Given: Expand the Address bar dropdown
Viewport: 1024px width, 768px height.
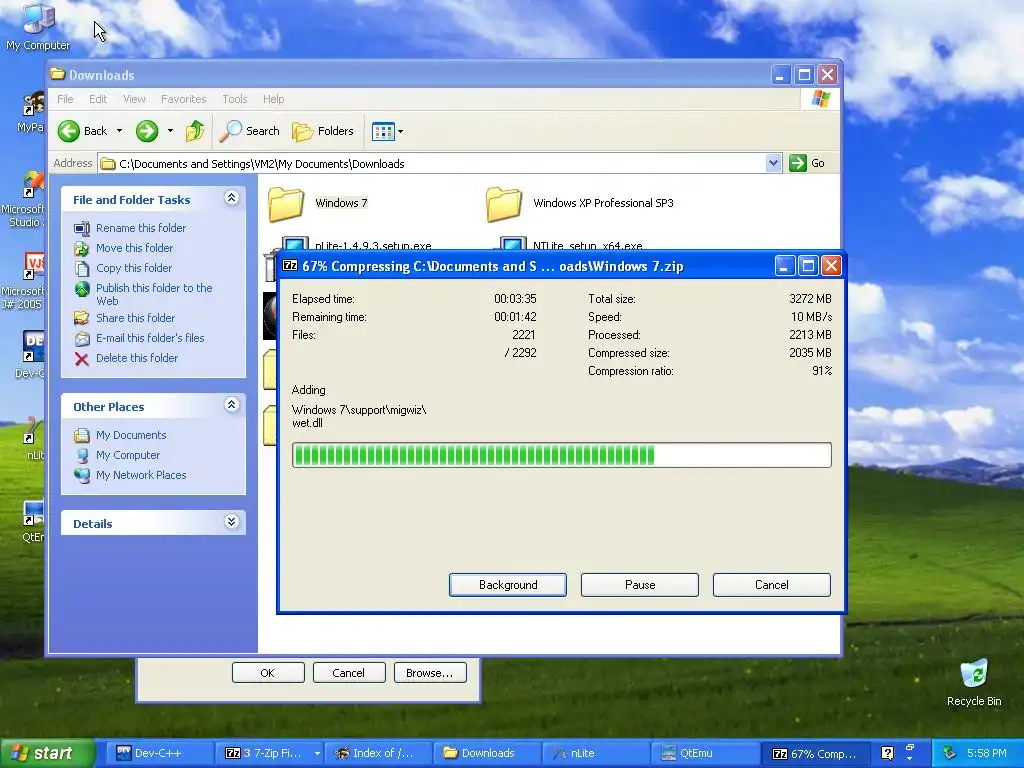Looking at the screenshot, I should click(773, 163).
